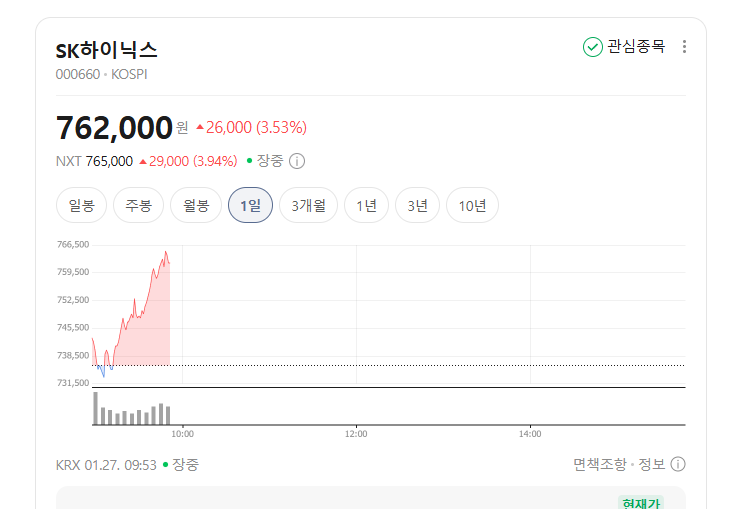Select the 일봉 daily candle tab
This screenshot has height=509, width=739.
[82, 206]
